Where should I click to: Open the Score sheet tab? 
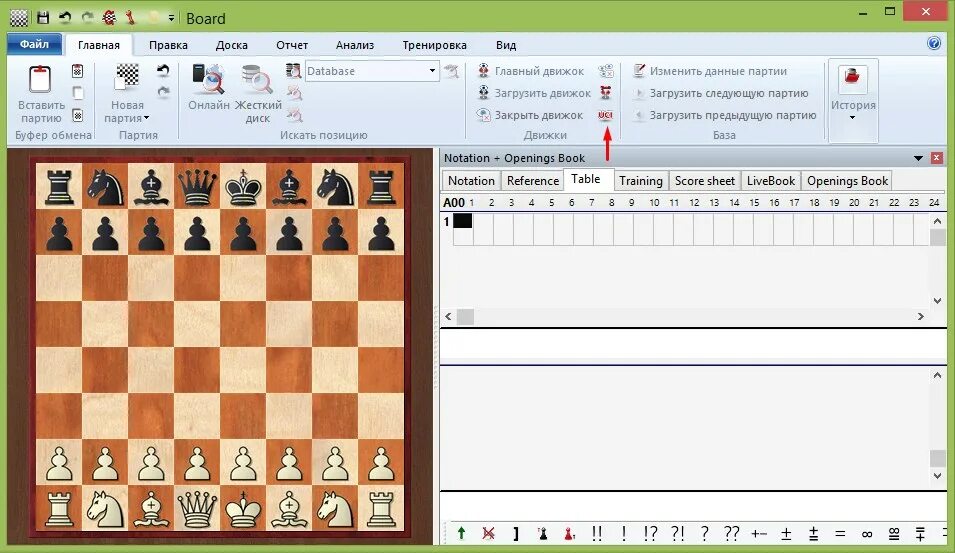705,181
